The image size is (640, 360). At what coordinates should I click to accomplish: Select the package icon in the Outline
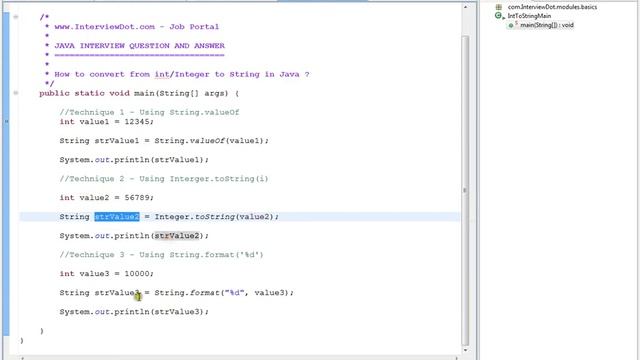point(498,7)
